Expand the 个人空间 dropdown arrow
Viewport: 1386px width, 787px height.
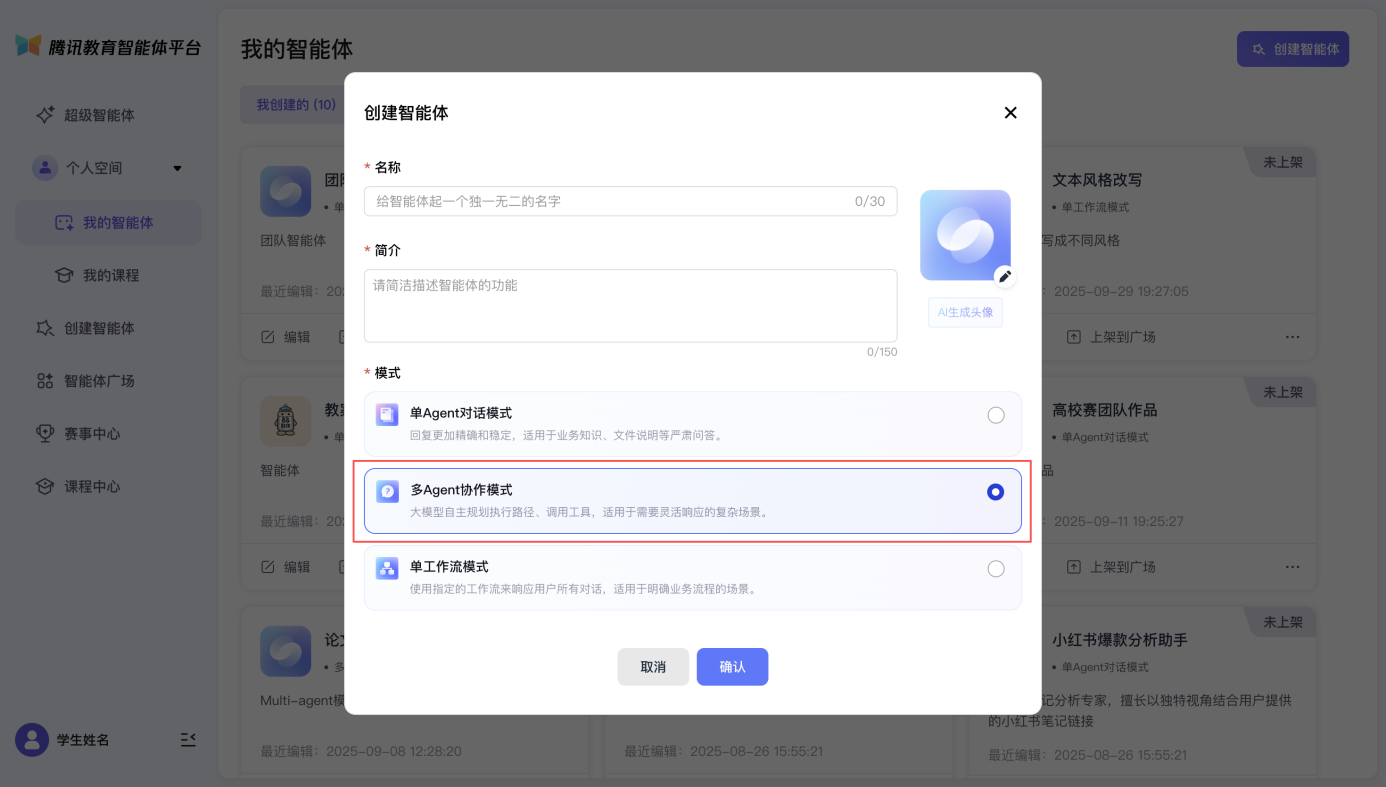178,168
